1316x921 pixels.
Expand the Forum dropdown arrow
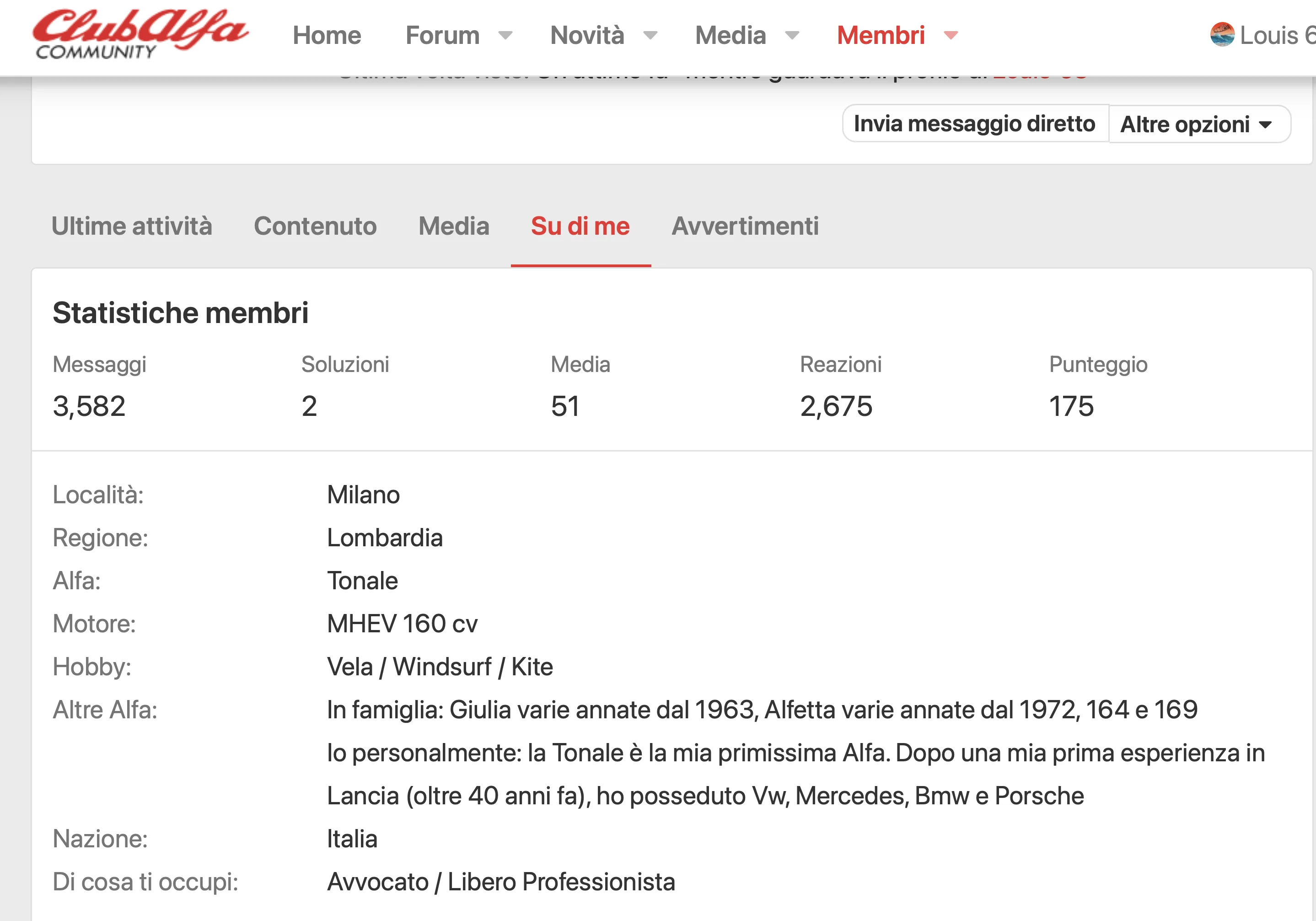pyautogui.click(x=505, y=36)
